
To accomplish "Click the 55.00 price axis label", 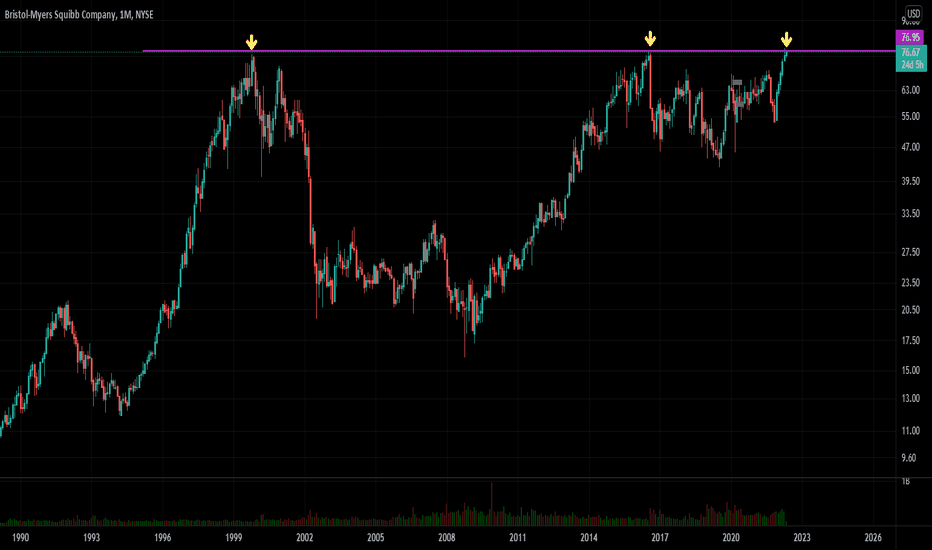I will pyautogui.click(x=910, y=117).
